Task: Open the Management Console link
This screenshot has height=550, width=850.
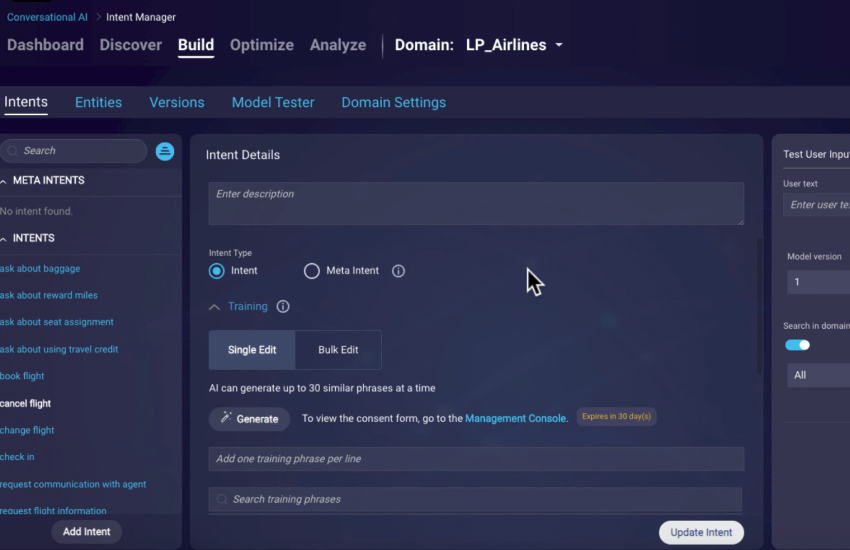Action: 516,418
